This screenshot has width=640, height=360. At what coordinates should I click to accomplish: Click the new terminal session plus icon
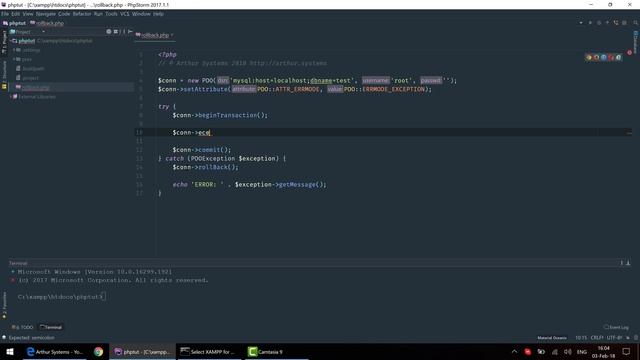pyautogui.click(x=13, y=271)
